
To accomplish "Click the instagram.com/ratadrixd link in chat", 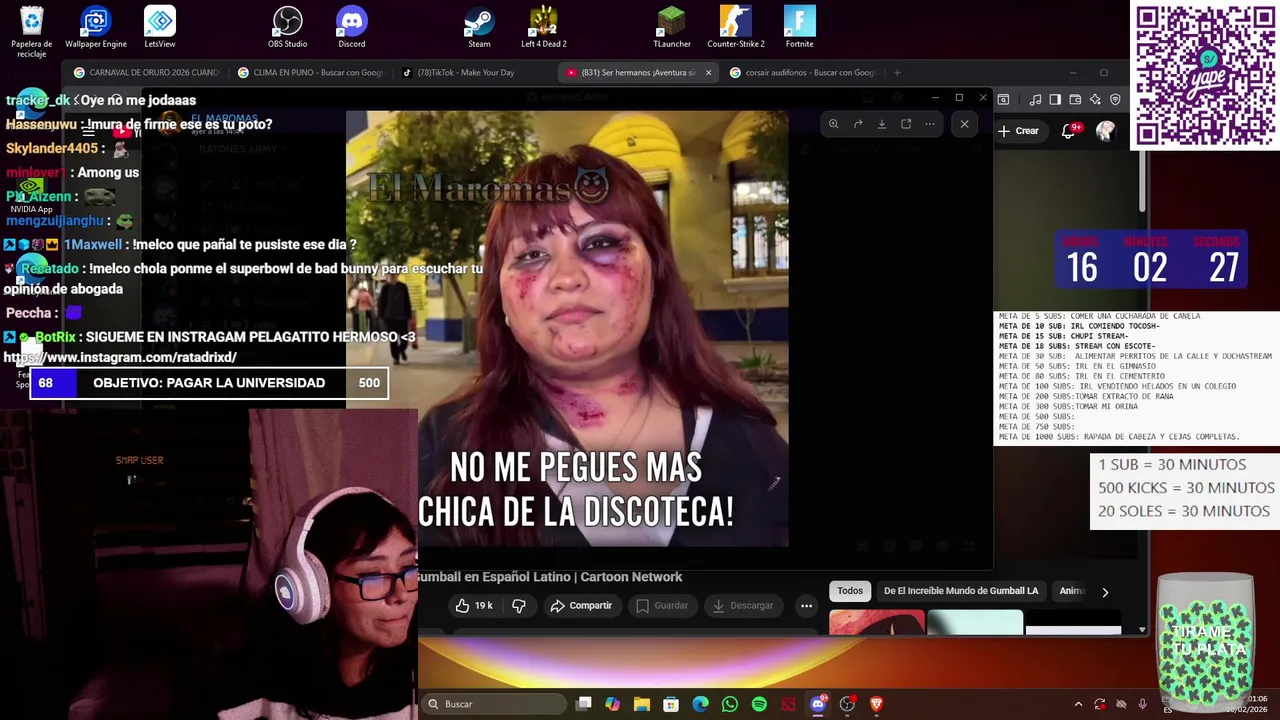I will click(x=120, y=357).
